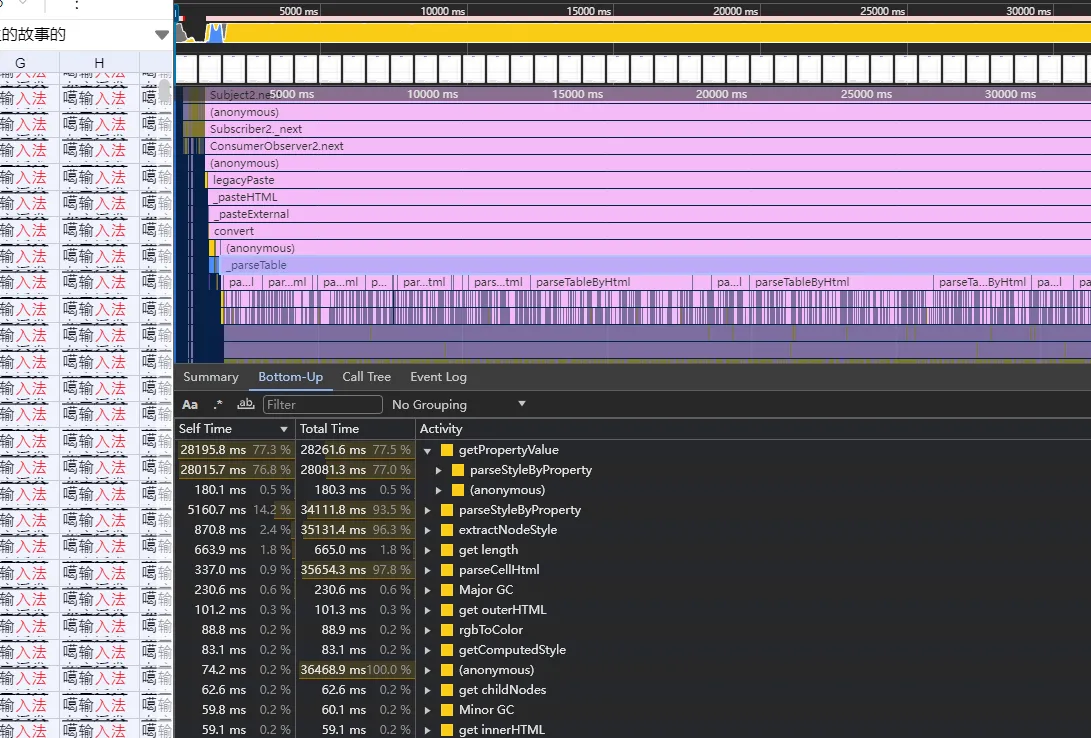This screenshot has height=738, width=1091.
Task: Collapse the getPropertyValue tree row
Action: tap(428, 450)
